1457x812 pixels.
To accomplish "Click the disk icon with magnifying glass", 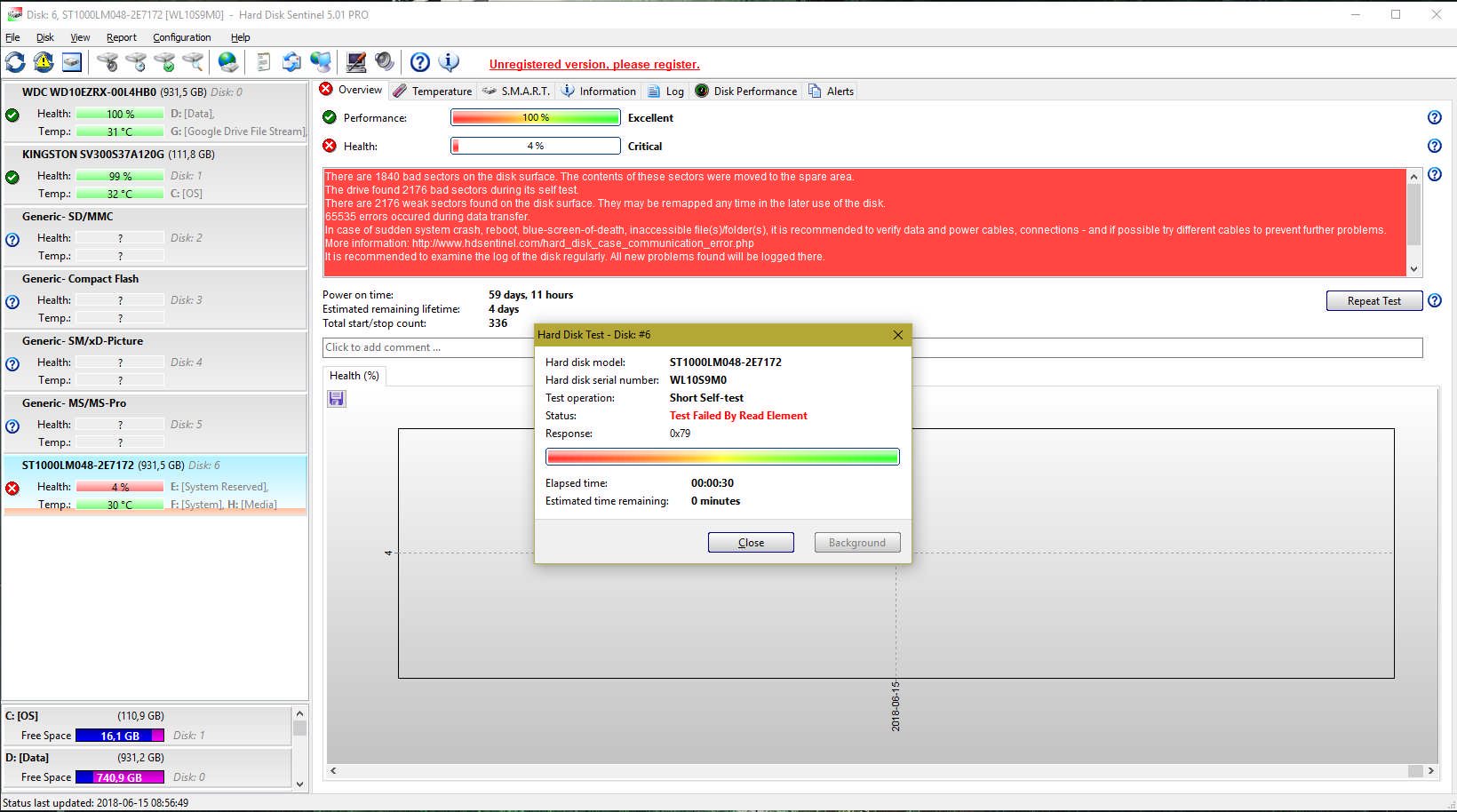I will coord(193,62).
